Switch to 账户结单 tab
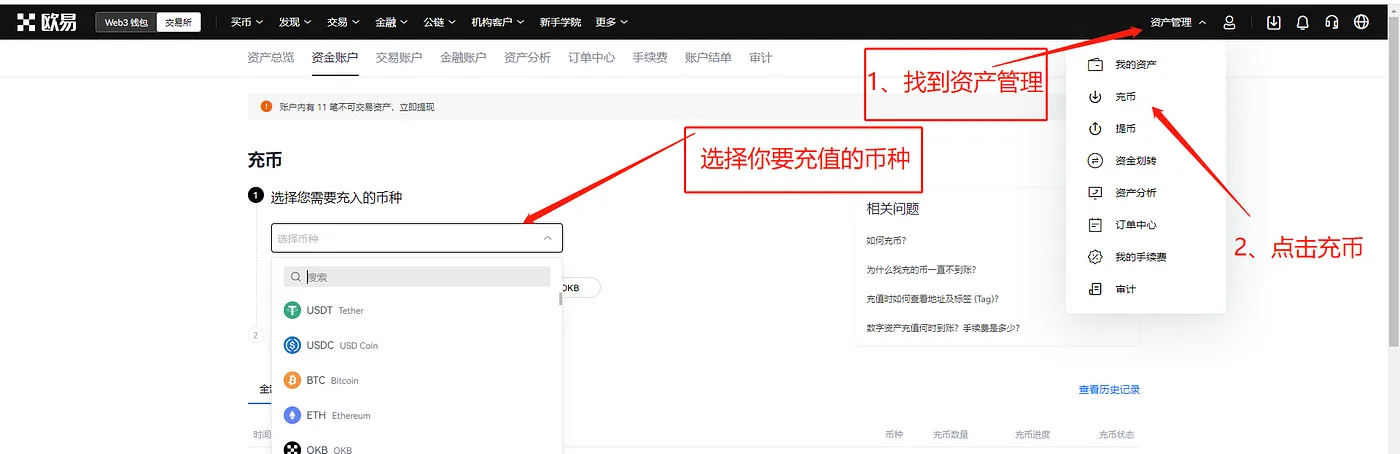 point(708,58)
